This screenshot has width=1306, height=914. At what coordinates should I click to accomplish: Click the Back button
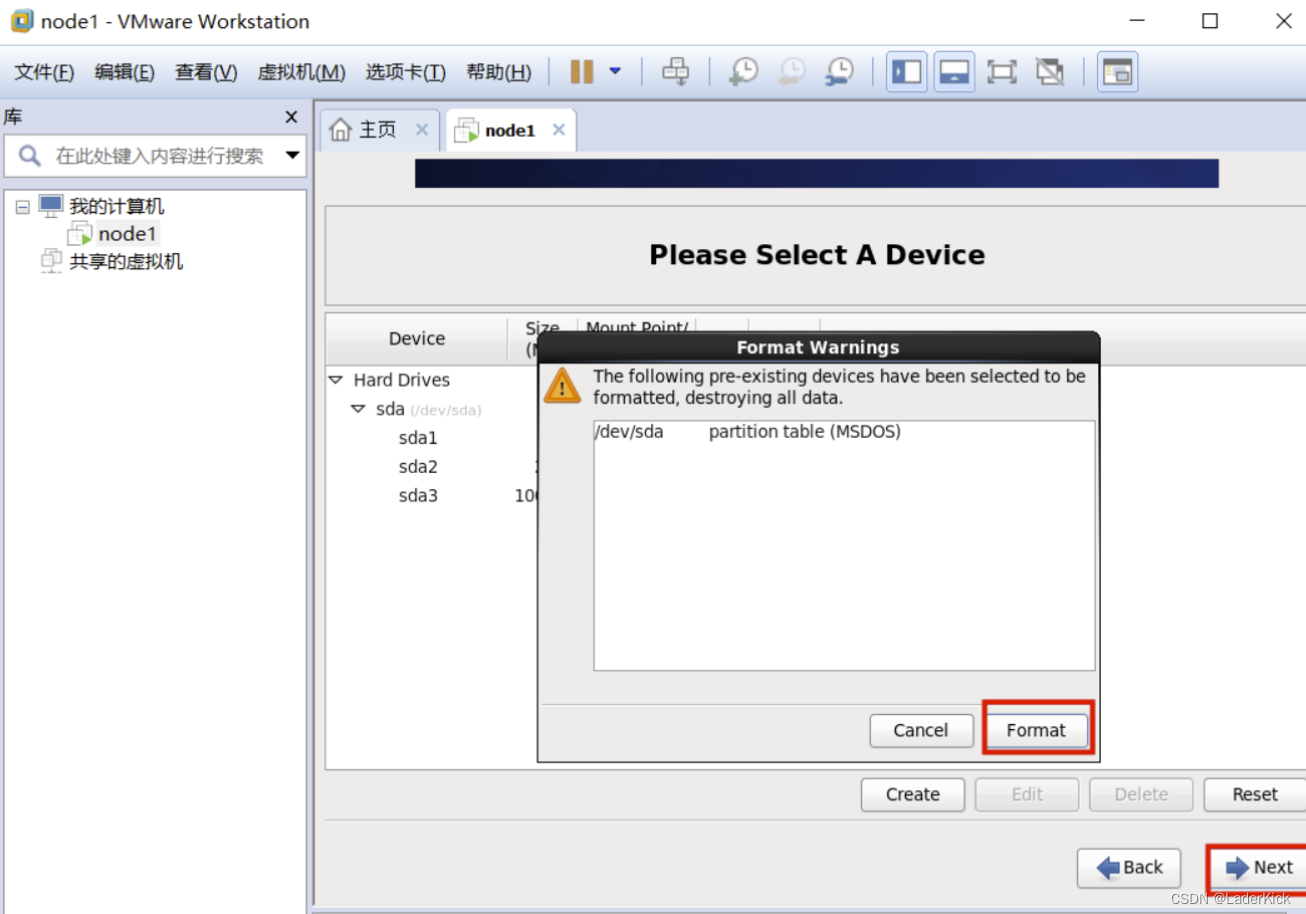1129,868
